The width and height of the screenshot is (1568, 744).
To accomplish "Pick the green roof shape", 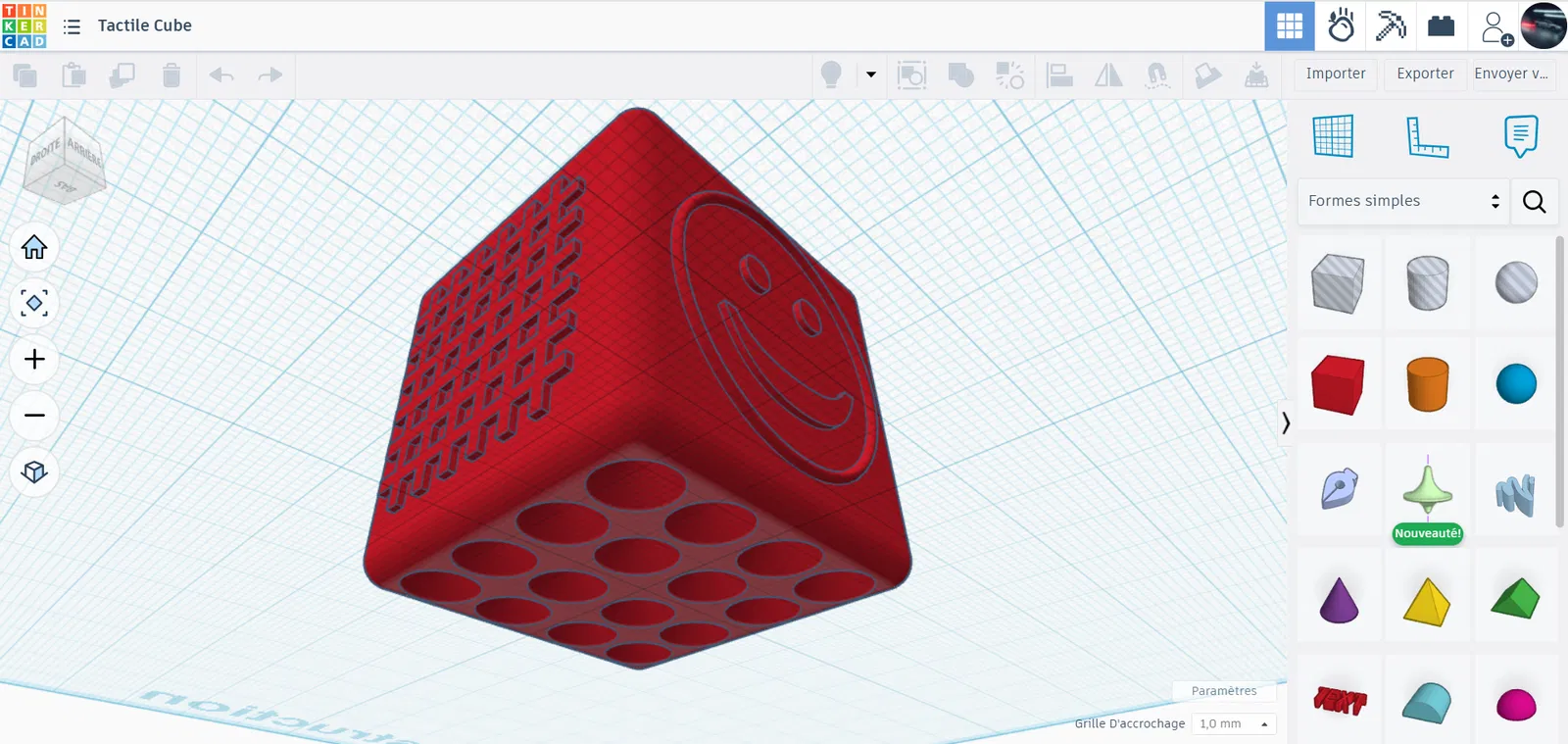I will pos(1515,598).
